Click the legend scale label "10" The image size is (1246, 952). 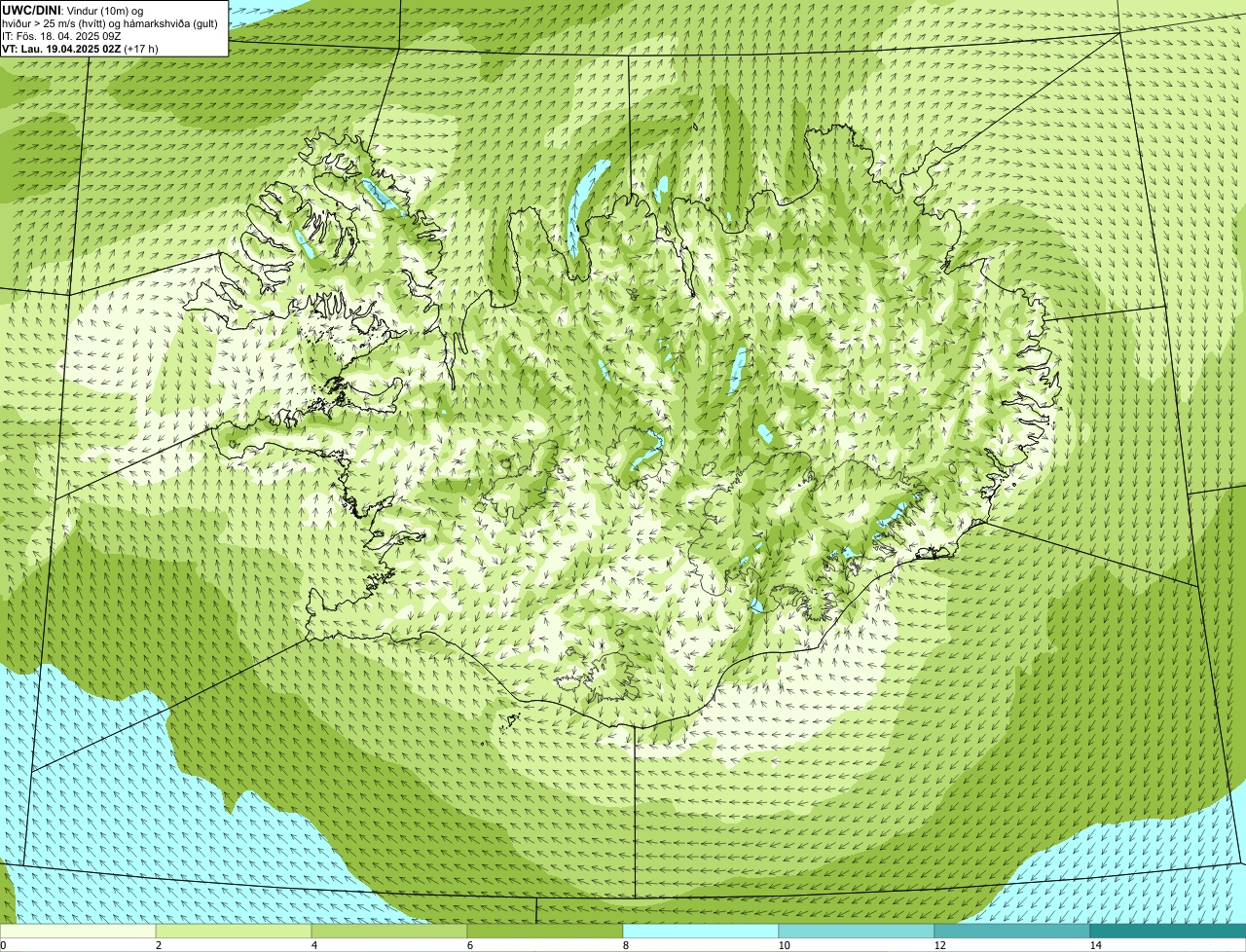(x=784, y=945)
